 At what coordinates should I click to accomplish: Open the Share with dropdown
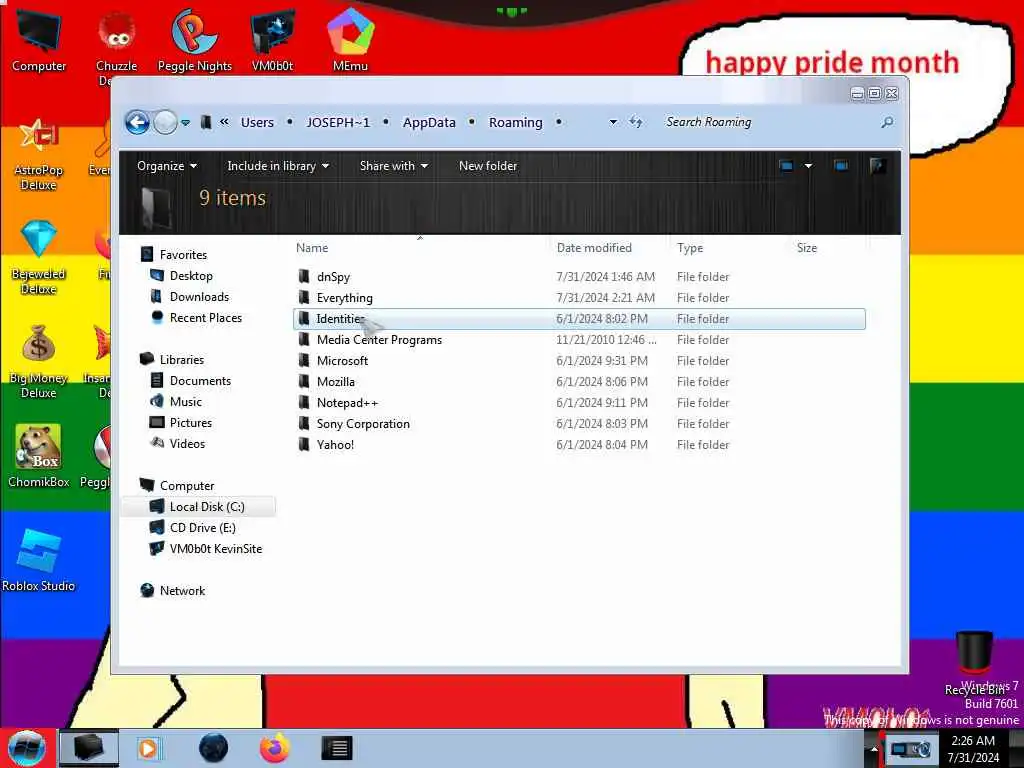pyautogui.click(x=394, y=166)
